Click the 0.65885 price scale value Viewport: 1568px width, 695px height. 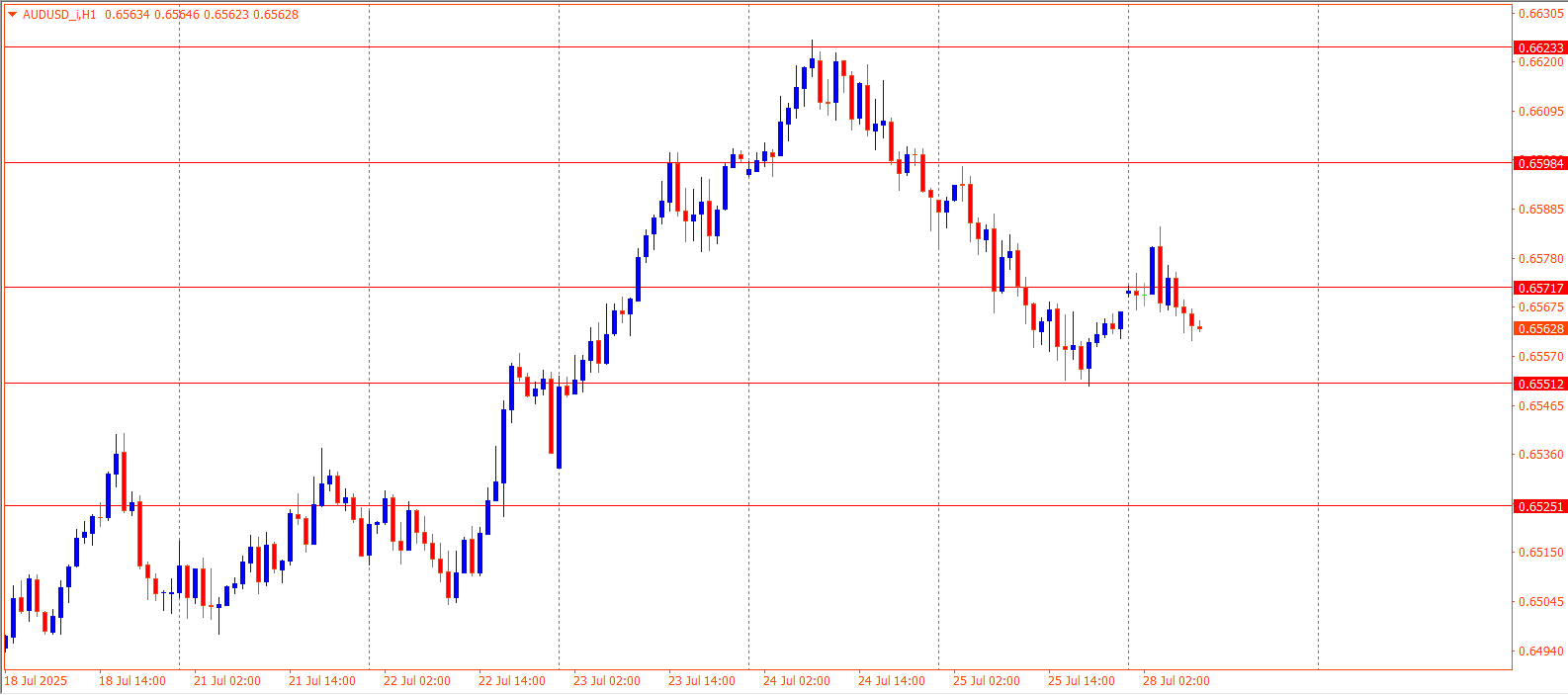click(x=1540, y=210)
